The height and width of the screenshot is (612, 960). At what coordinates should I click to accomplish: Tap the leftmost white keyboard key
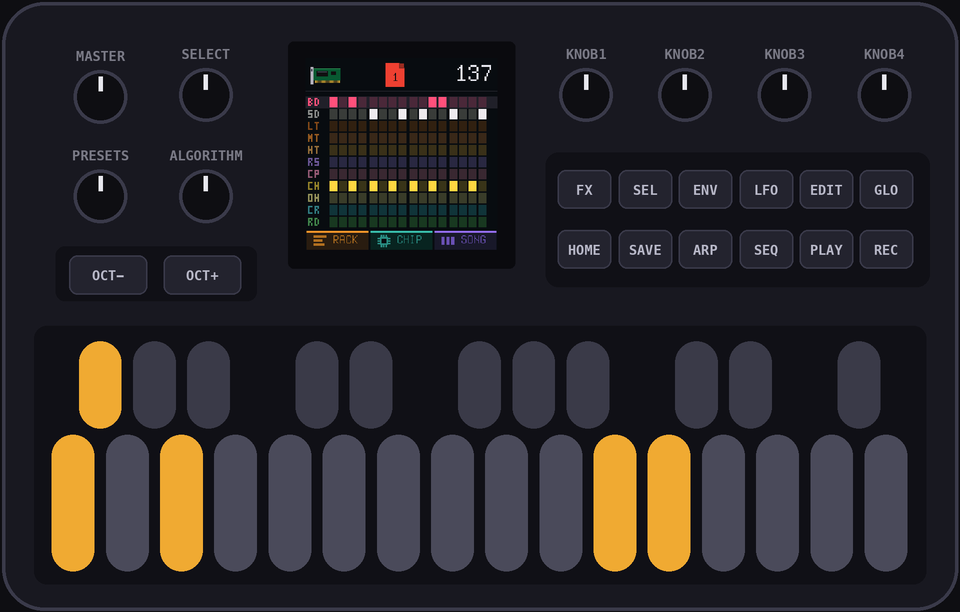(73, 503)
